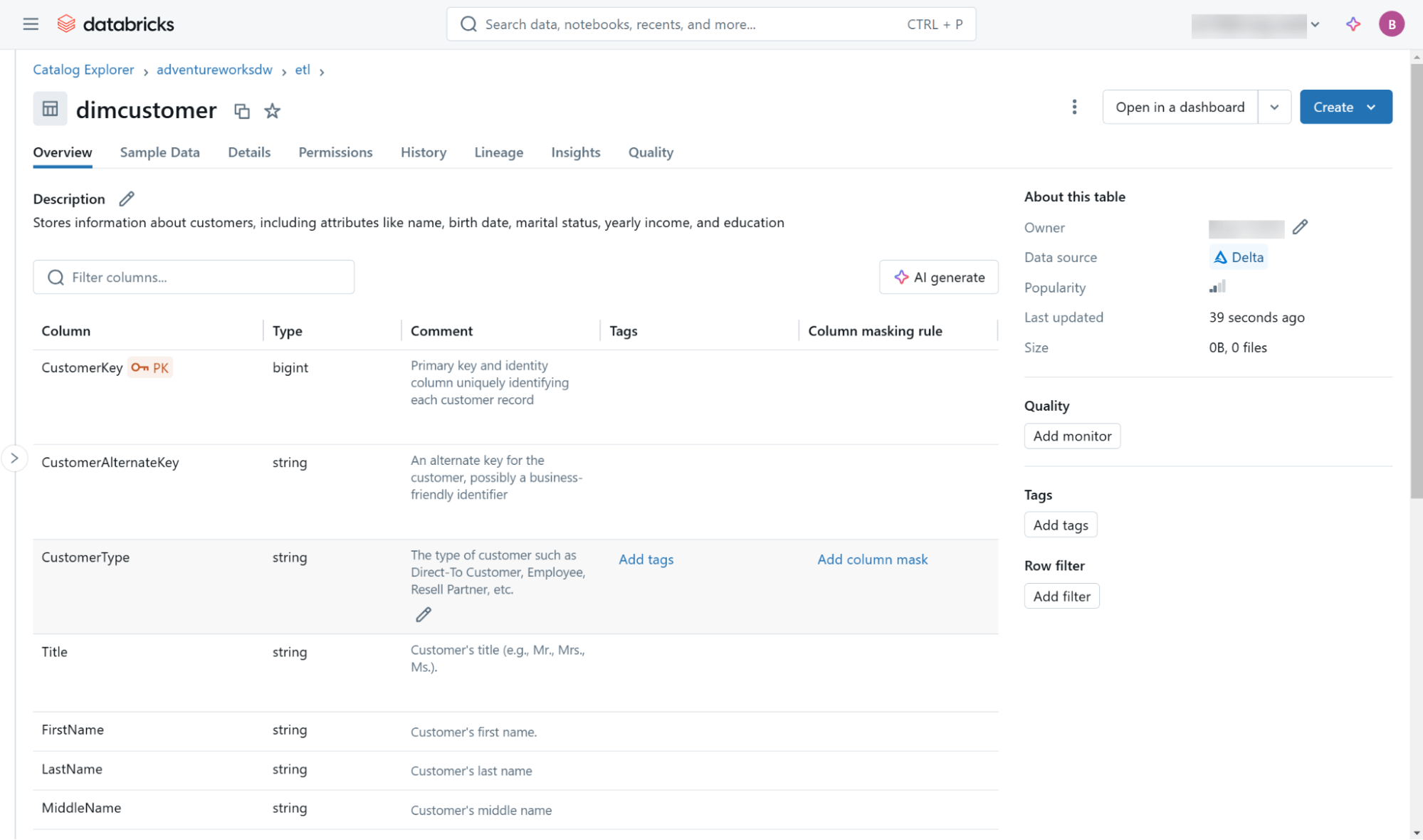The height and width of the screenshot is (840, 1423).
Task: Select the AI generate option
Action: 938,277
